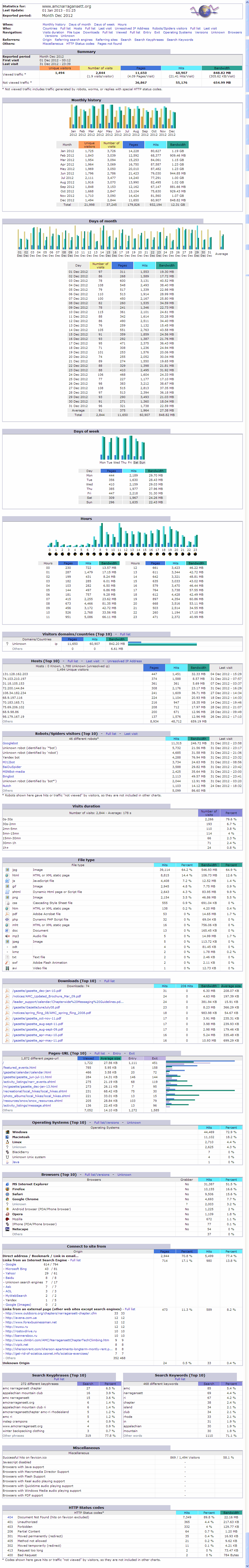Open the Googlebot robot link
Screen dimensions: 249x1568
10,743
